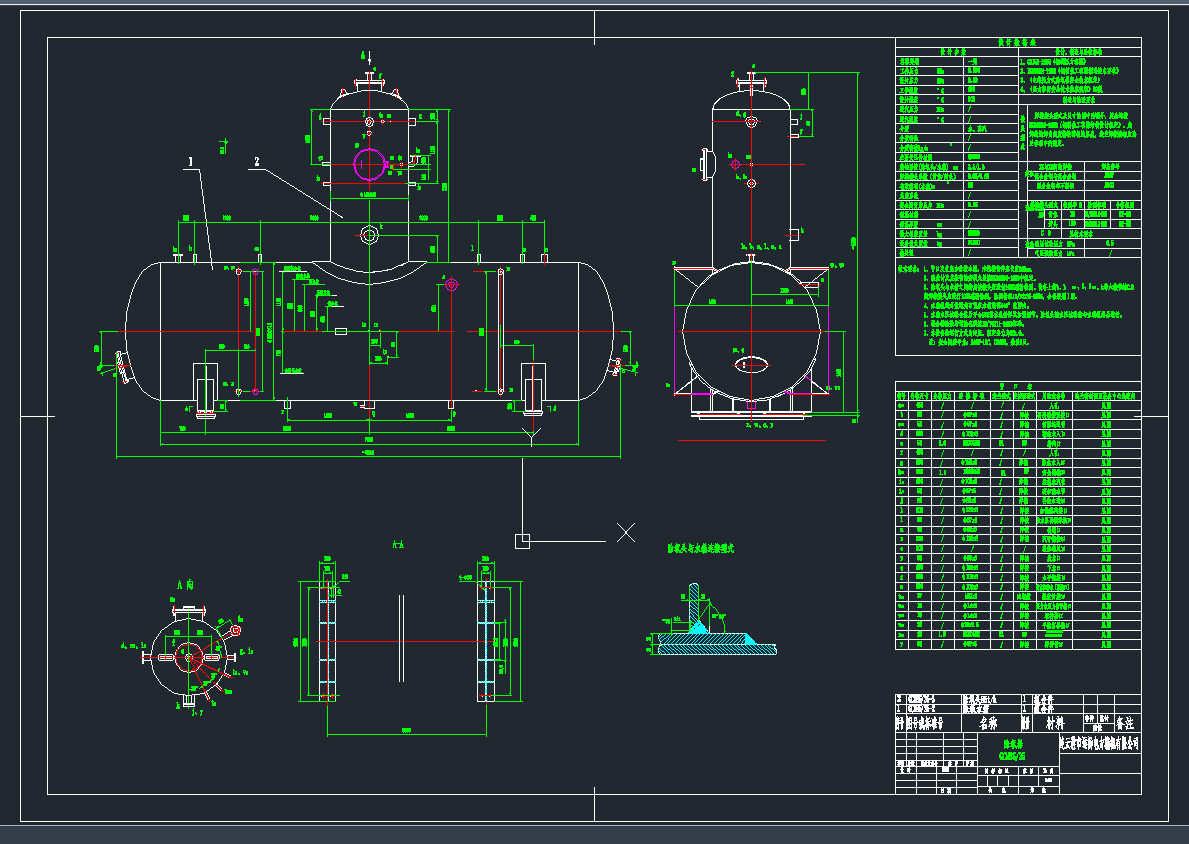Screen dimensions: 1189x844
Task: Select the elliptical manhole in the side view
Action: (751, 364)
